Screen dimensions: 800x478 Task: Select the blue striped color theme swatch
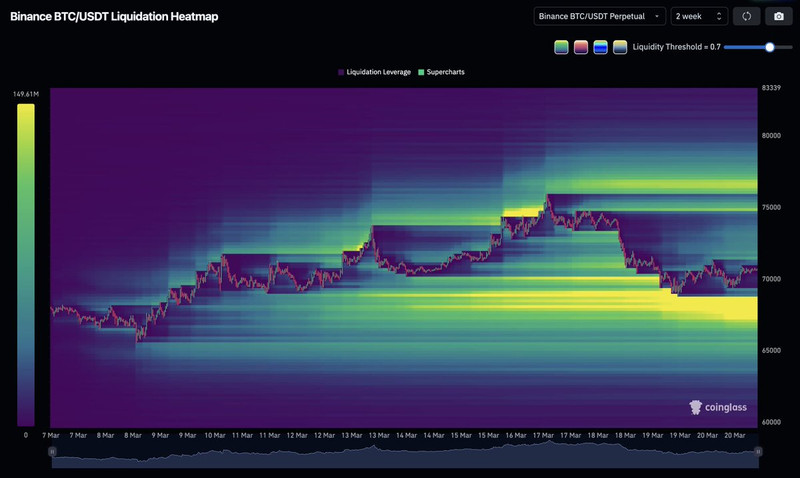(601, 47)
